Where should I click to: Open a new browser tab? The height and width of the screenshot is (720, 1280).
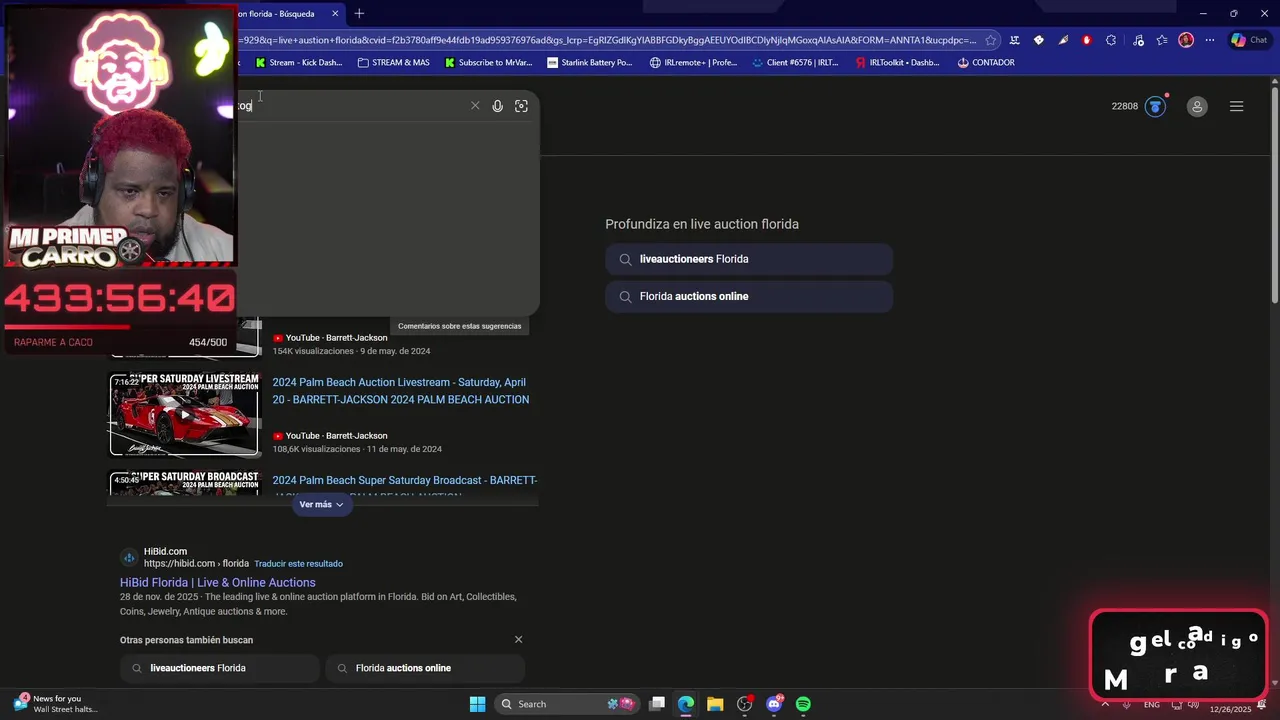coord(359,13)
